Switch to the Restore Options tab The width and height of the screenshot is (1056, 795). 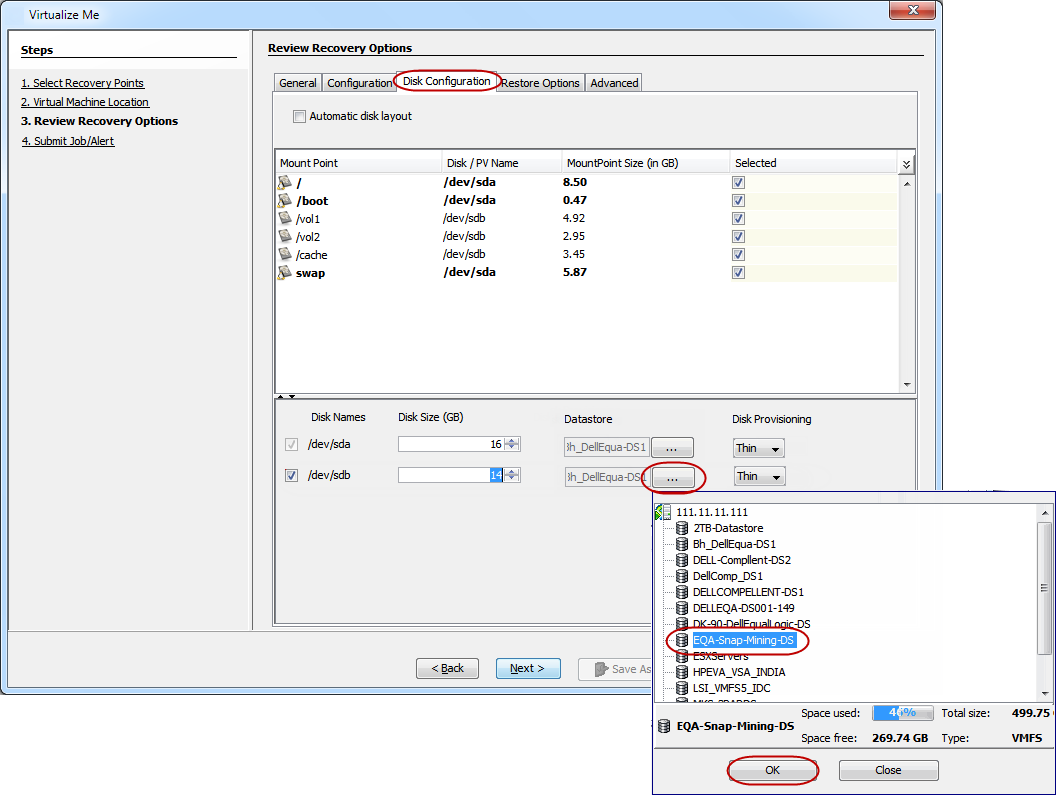[540, 83]
